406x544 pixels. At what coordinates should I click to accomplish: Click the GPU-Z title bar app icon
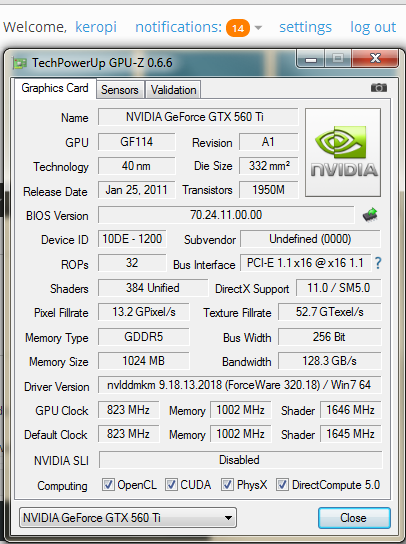20,63
